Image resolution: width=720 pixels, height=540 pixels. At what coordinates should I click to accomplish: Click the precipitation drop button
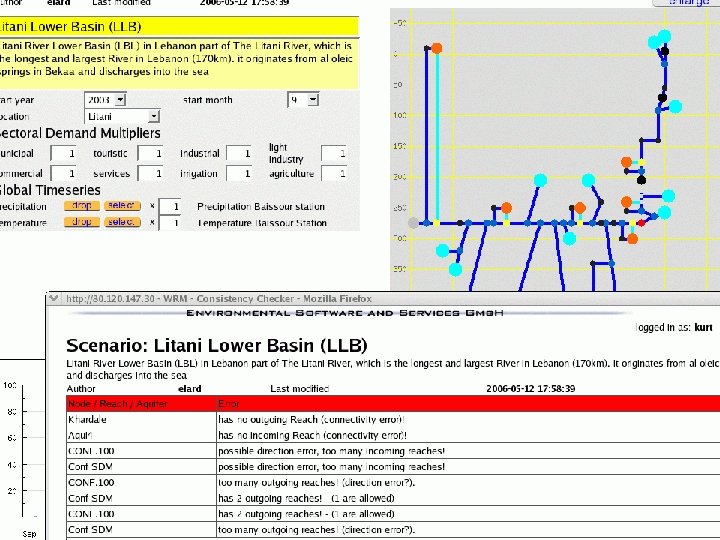(82, 206)
